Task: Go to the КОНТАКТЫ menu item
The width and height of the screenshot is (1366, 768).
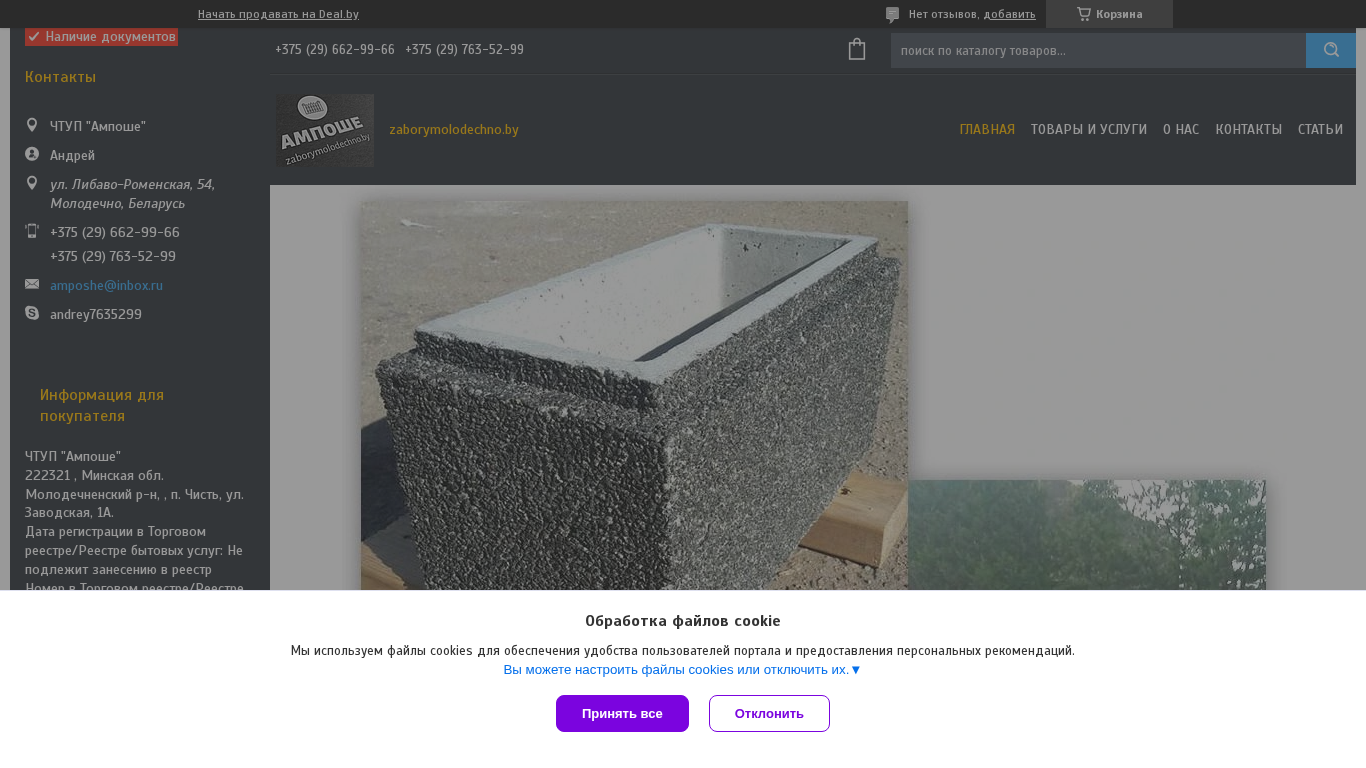Action: point(1248,130)
